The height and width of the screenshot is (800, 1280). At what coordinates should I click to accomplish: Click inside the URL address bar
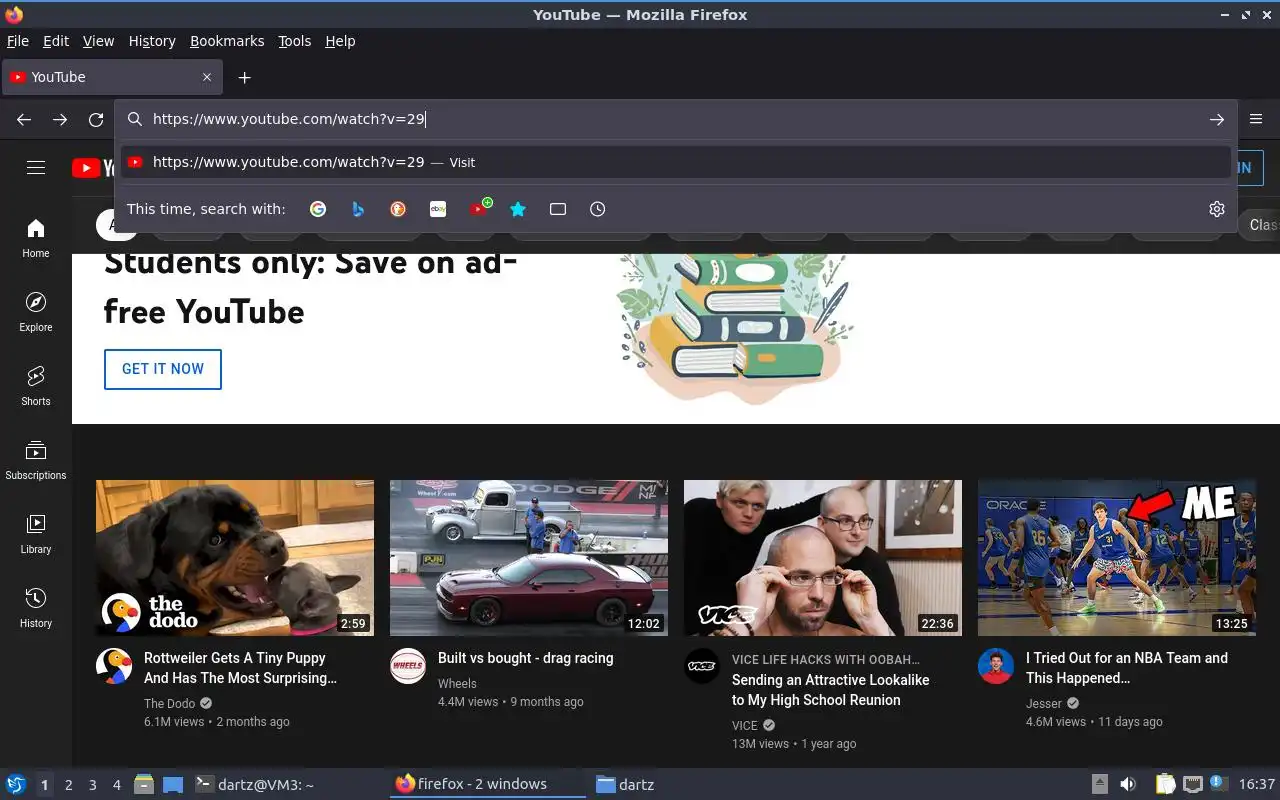[x=675, y=119]
